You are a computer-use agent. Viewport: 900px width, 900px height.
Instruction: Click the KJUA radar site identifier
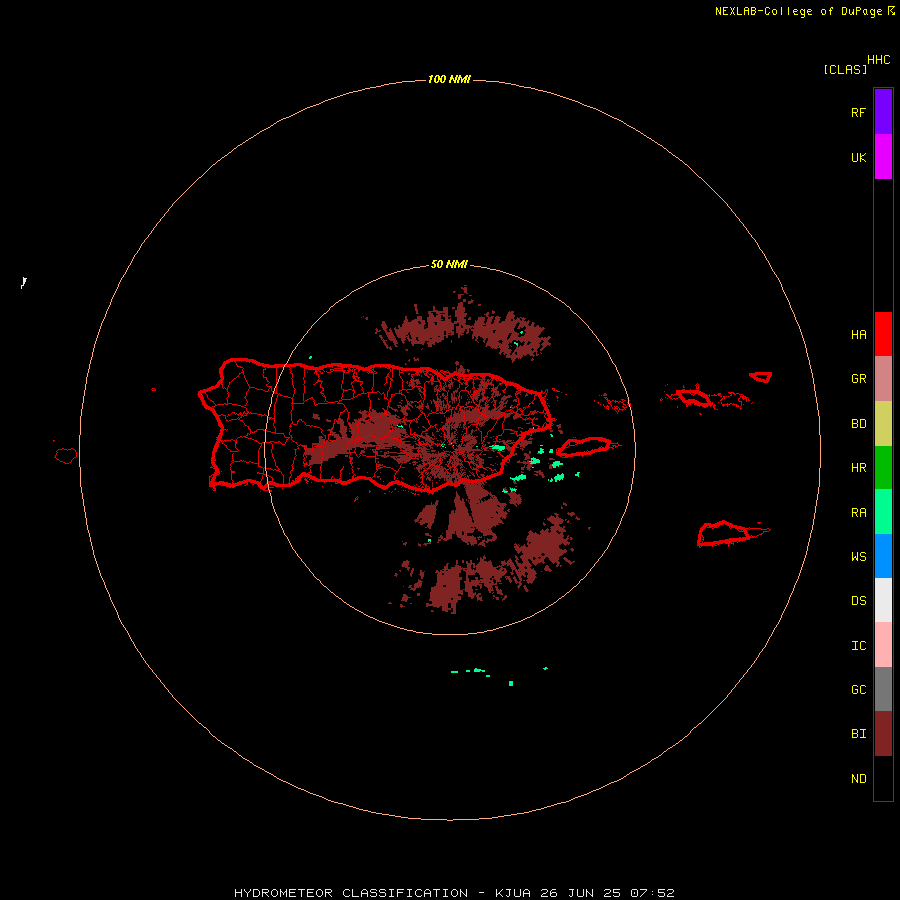(513, 893)
